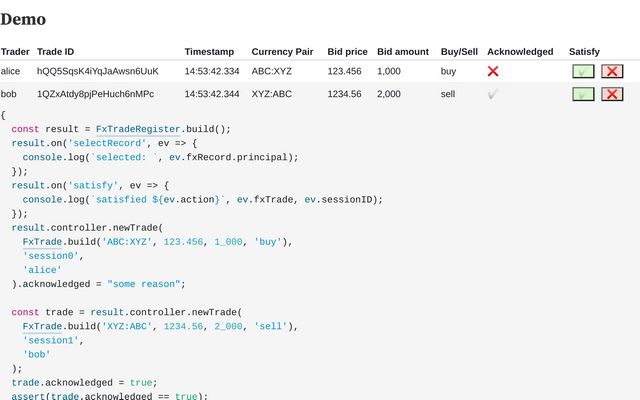Click FxTrade in the 'XYZ:ABC' build line
The height and width of the screenshot is (400, 640).
(42, 327)
